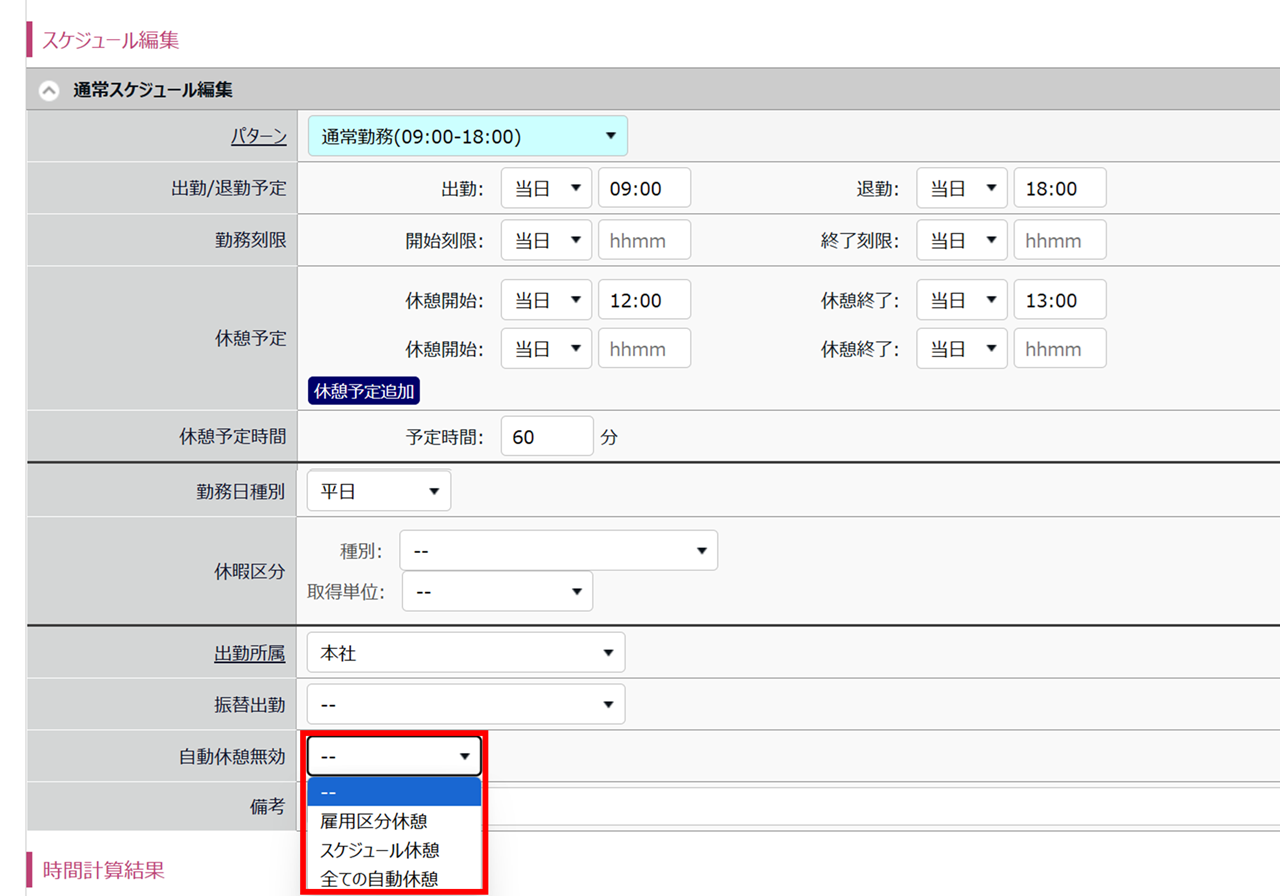Screen dimensions: 1280x896
Task: Click the 出勤 time field showing 09:00
Action: (644, 188)
